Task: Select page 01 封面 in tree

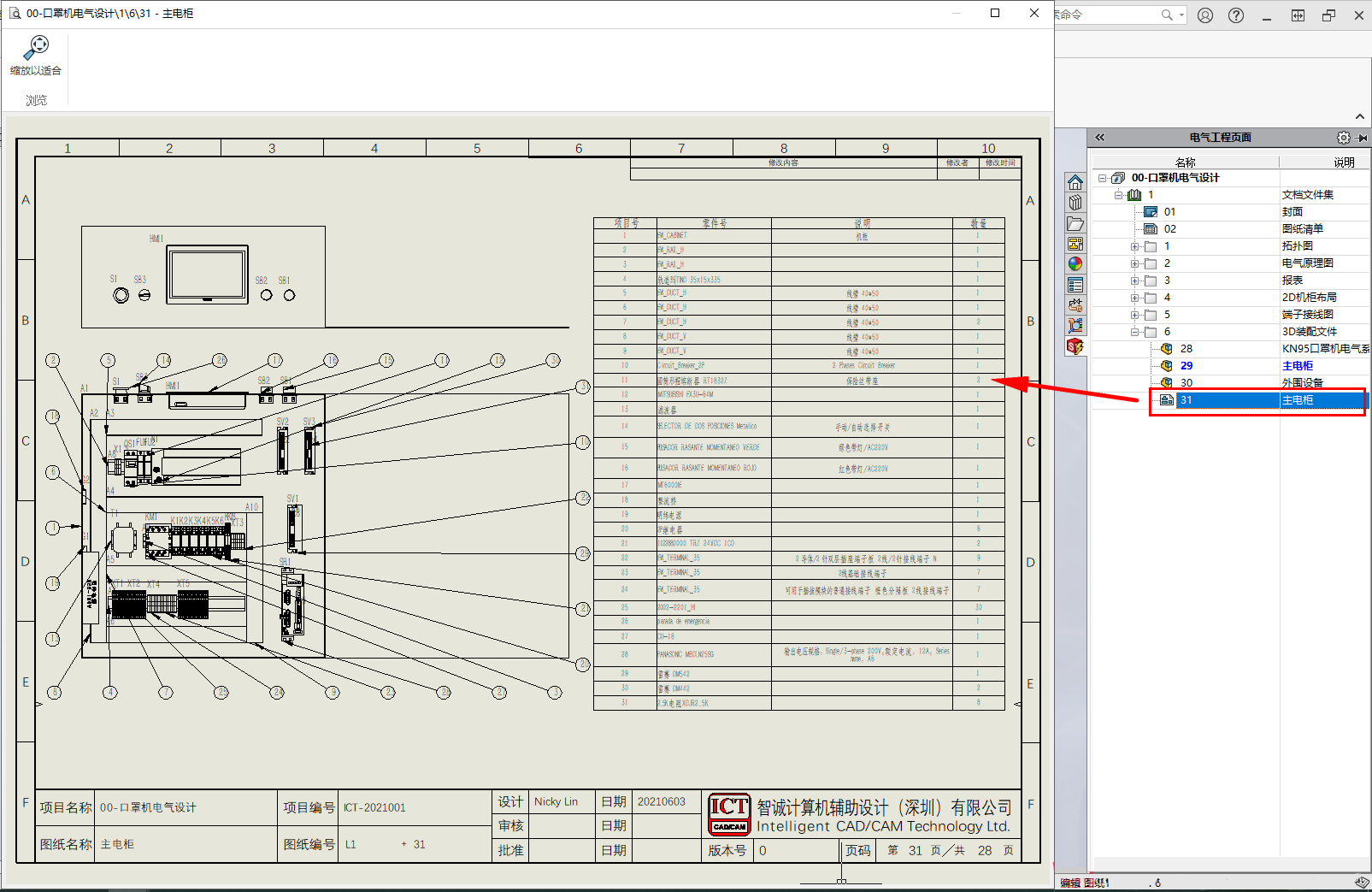Action: coord(1169,212)
